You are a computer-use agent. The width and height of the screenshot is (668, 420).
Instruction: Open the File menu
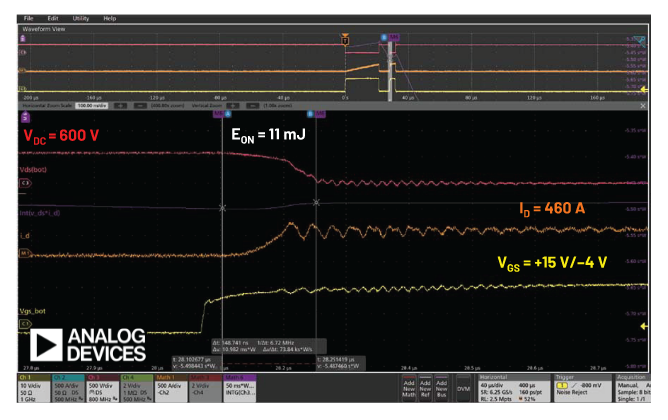click(x=27, y=18)
